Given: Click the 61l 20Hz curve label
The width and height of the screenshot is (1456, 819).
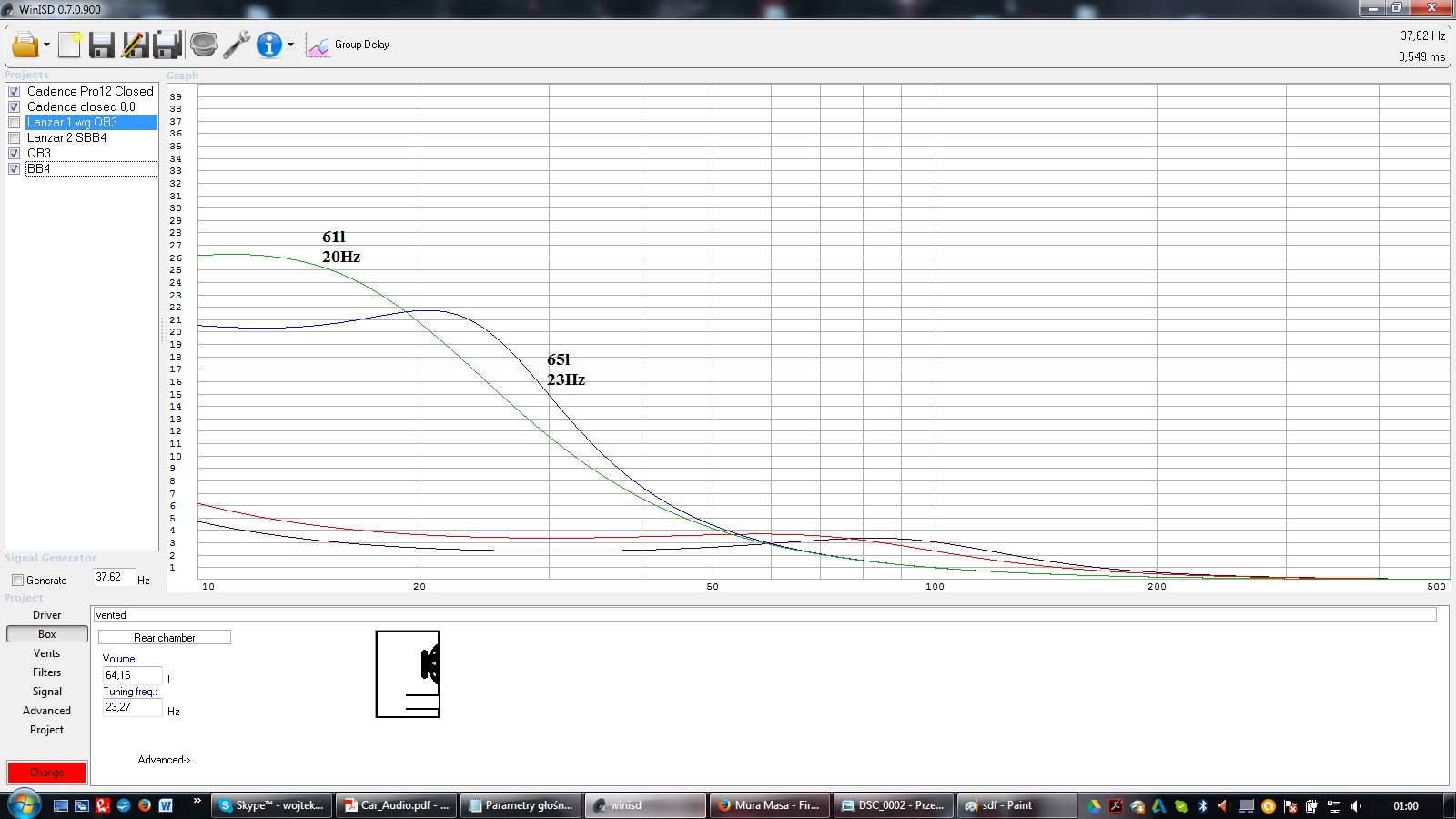Looking at the screenshot, I should click(x=341, y=247).
